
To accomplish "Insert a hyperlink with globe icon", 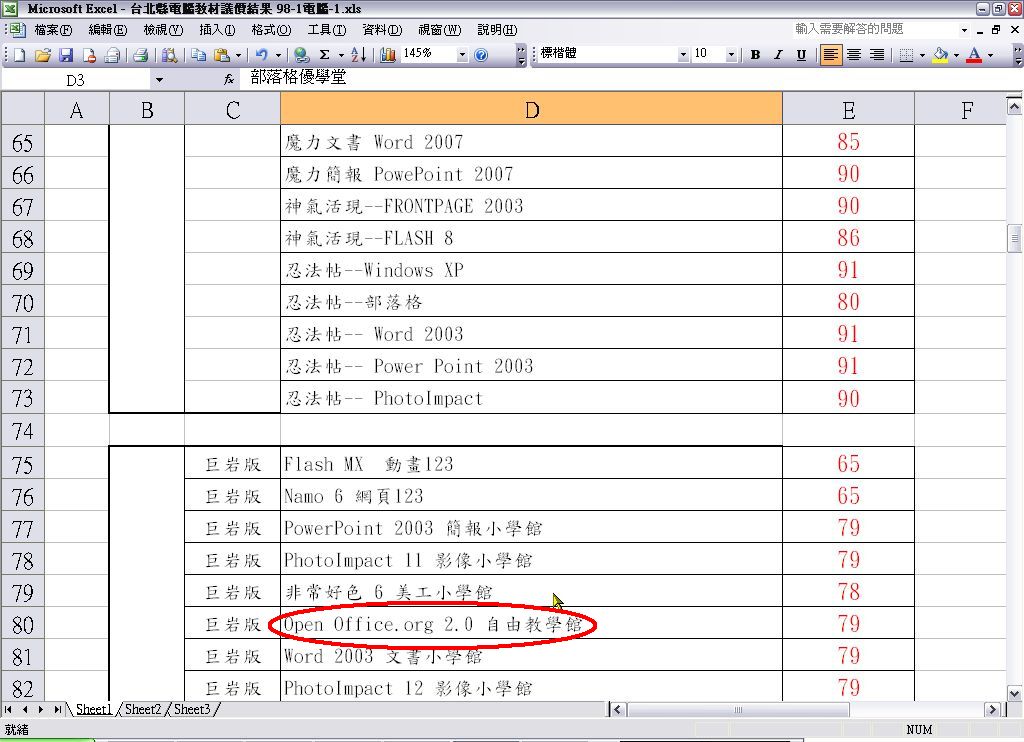I will [301, 55].
